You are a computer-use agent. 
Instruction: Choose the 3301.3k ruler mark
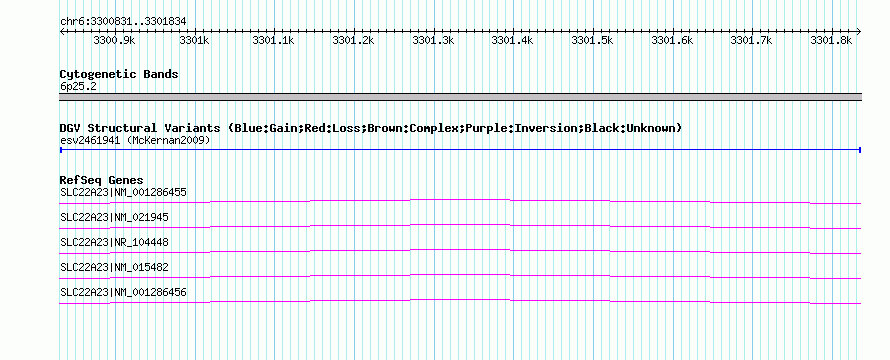point(433,40)
